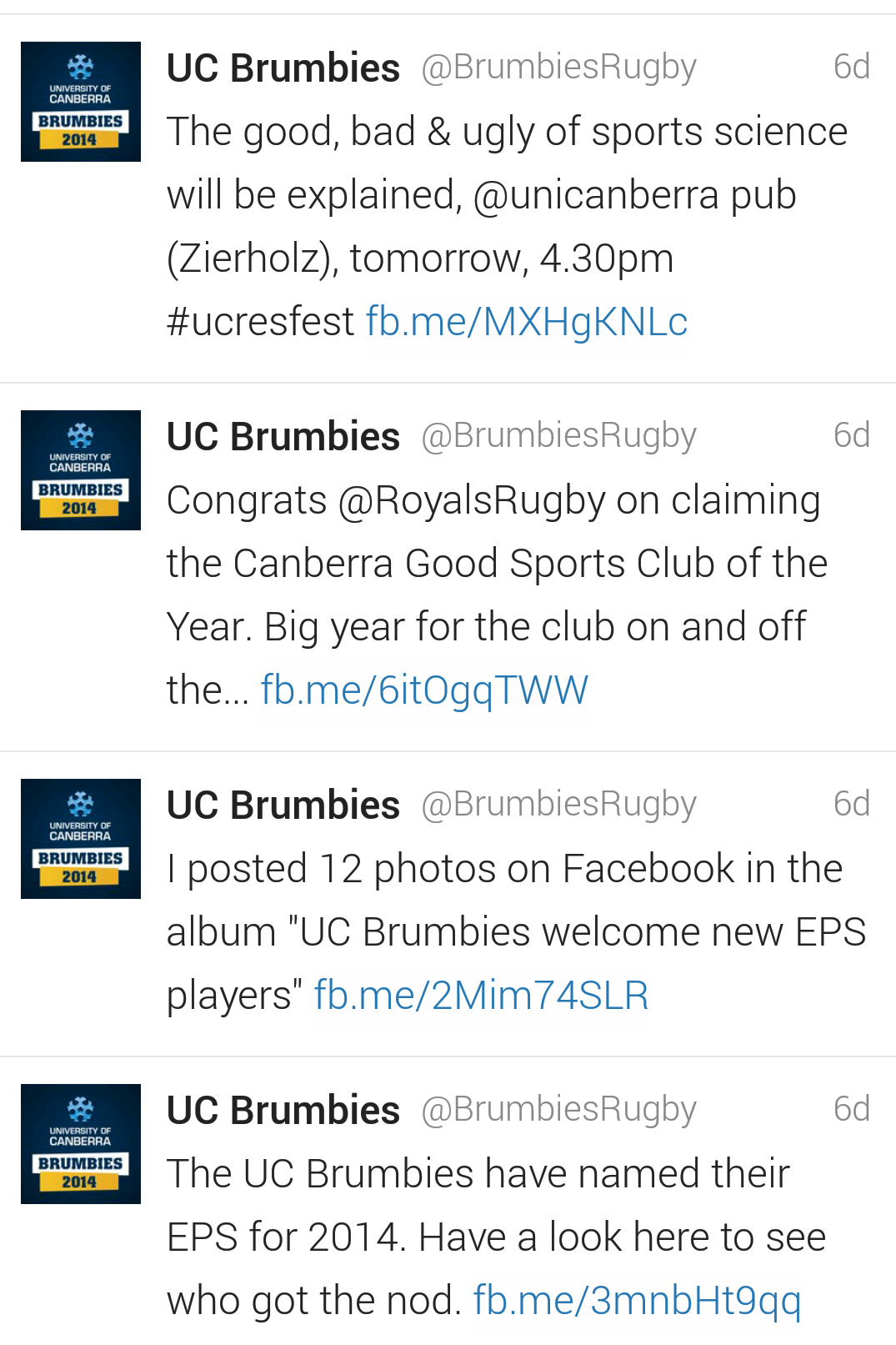This screenshot has height=1345, width=896.
Task: Tap the avatar beside the RoyalsRugby tweet
Action: tap(81, 470)
